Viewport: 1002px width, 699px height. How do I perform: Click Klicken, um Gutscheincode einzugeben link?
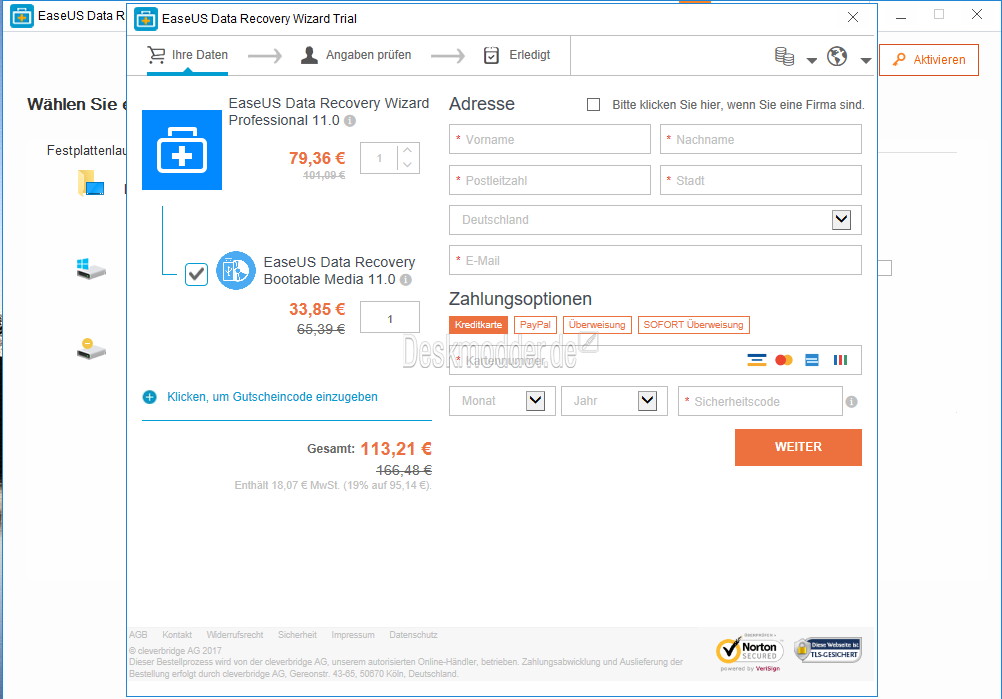coord(272,397)
